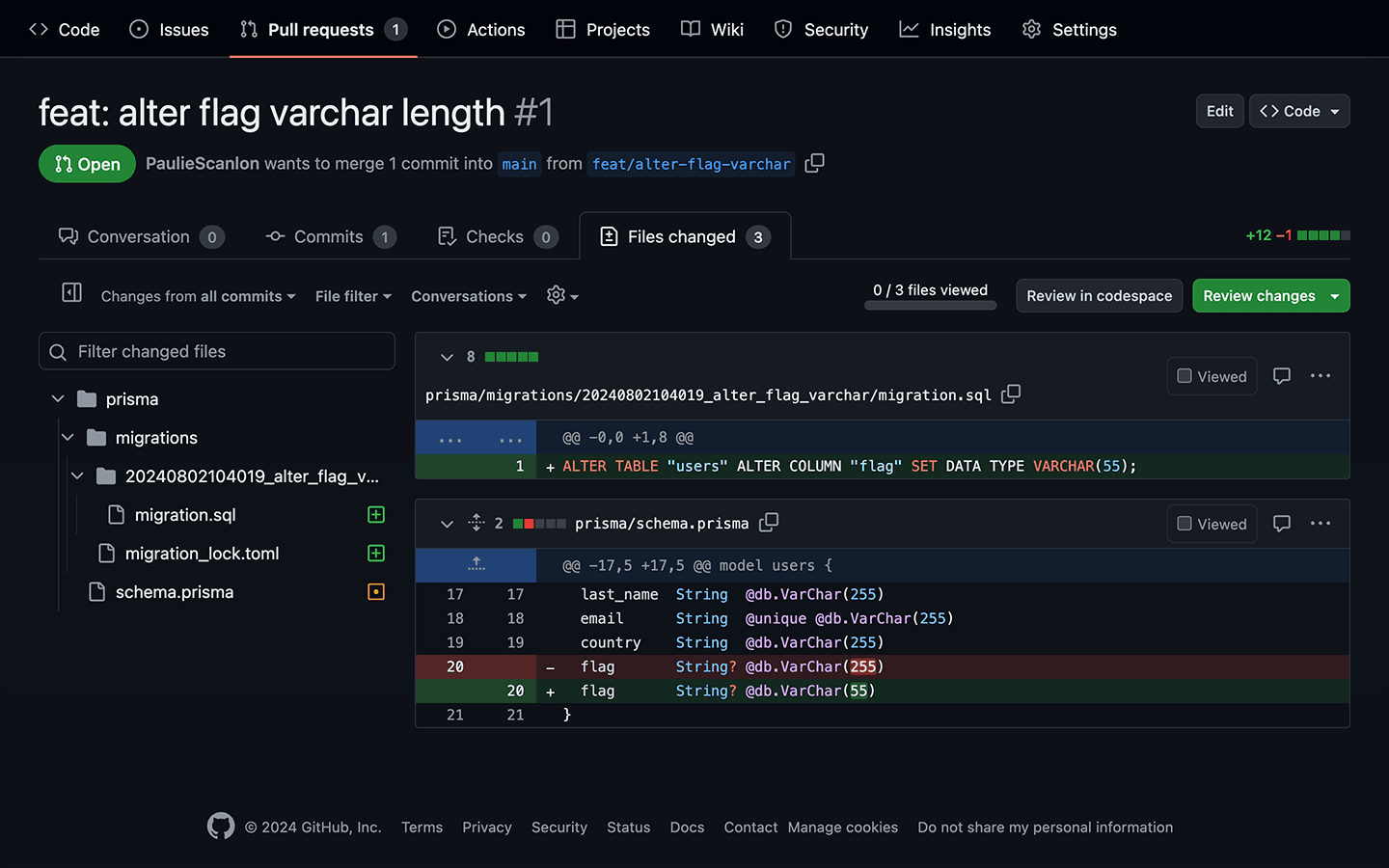Screen dimensions: 1389x868
Task: Select migration.sql in file tree
Action: tap(185, 514)
